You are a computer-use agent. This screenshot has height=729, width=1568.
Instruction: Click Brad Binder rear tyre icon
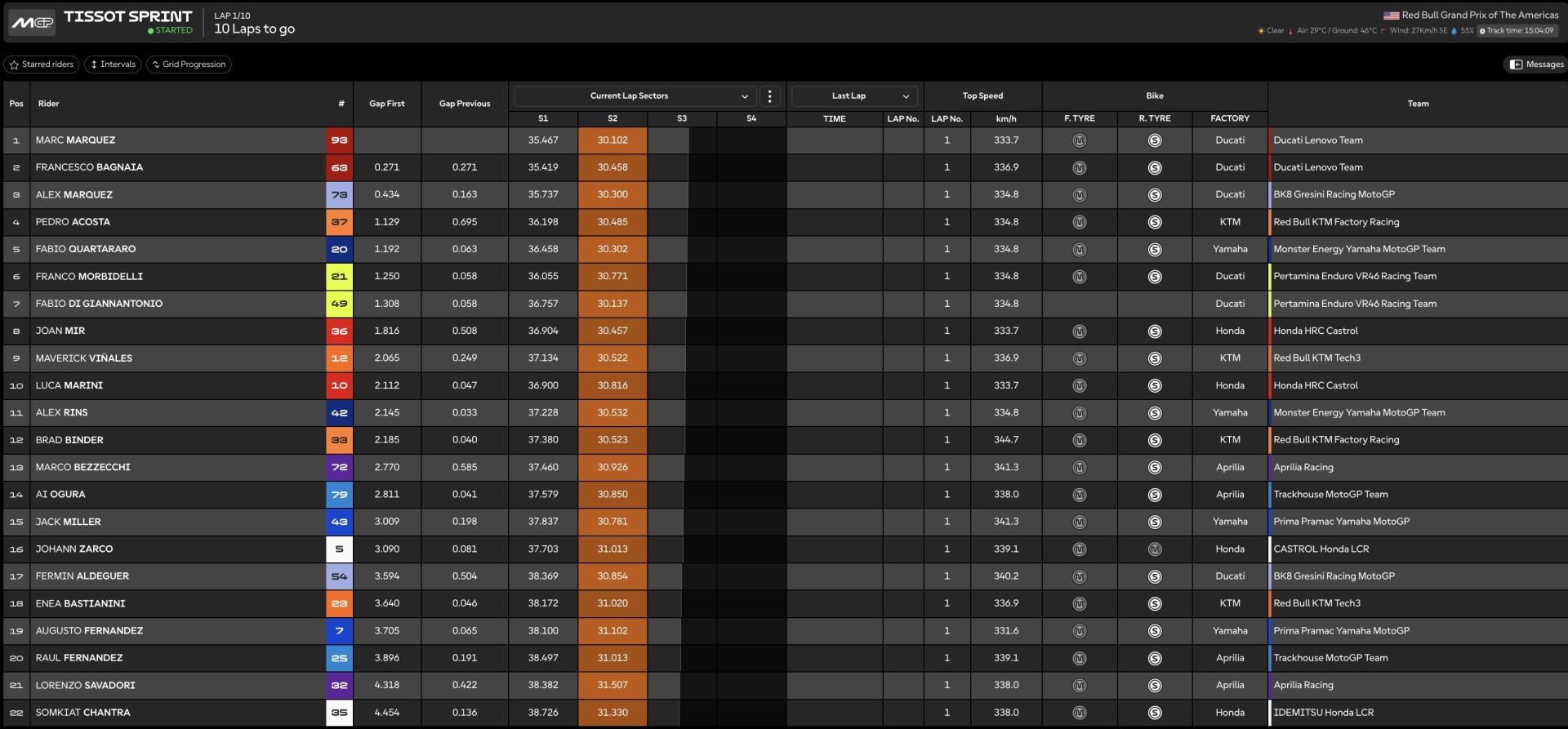coord(1155,440)
